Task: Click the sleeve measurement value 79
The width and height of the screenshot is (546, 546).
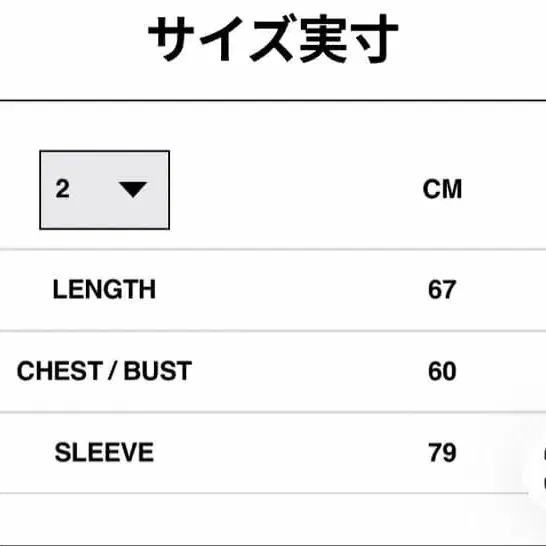Action: pyautogui.click(x=442, y=452)
